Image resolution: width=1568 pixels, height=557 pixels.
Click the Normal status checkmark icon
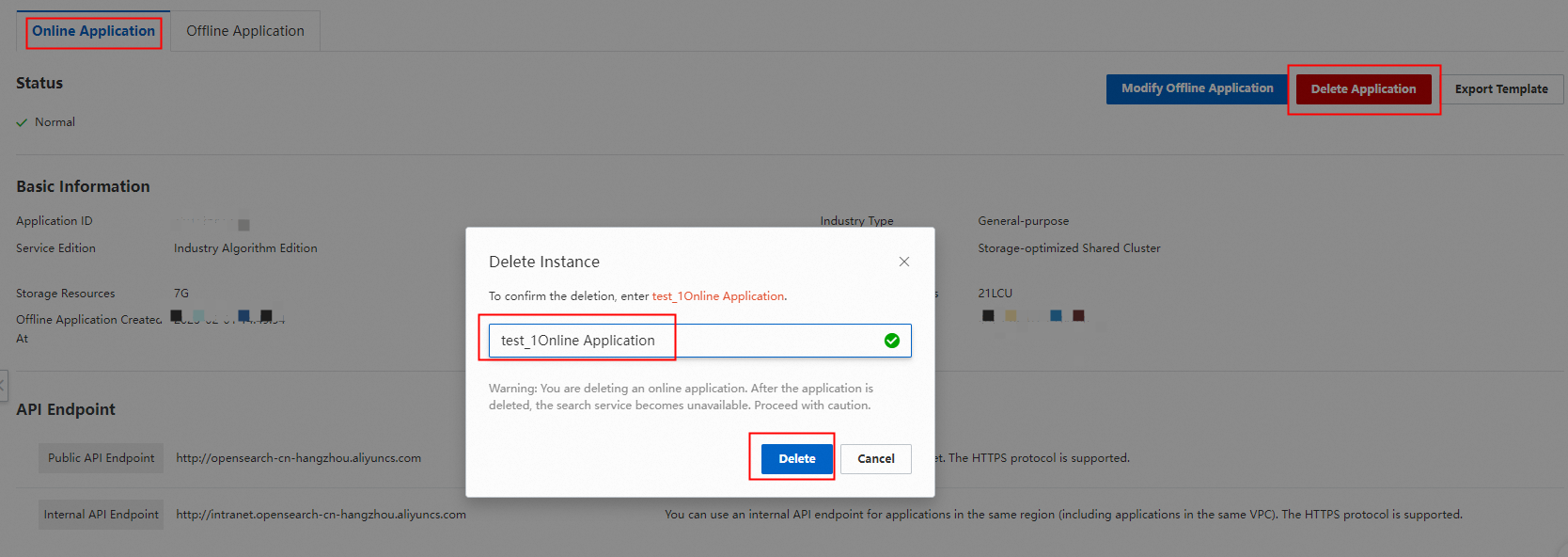click(22, 122)
